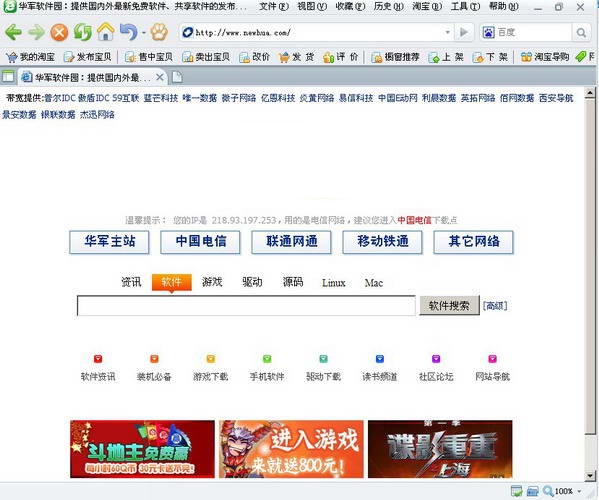
Task: Click the yellow 游戏下载 icon
Action: (211, 359)
